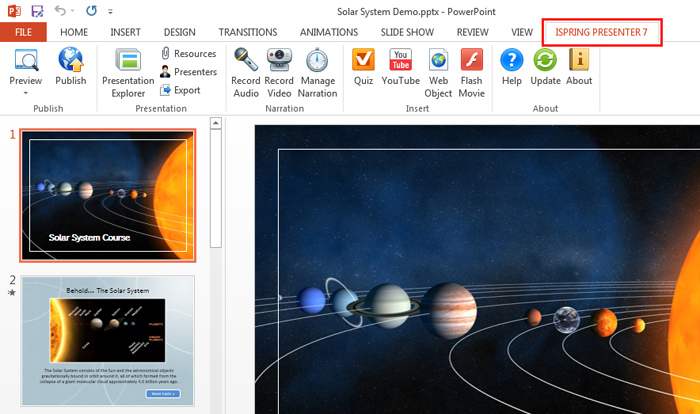Screen dimensions: 700x414
Task: Click the Undo arrow
Action: (60, 10)
